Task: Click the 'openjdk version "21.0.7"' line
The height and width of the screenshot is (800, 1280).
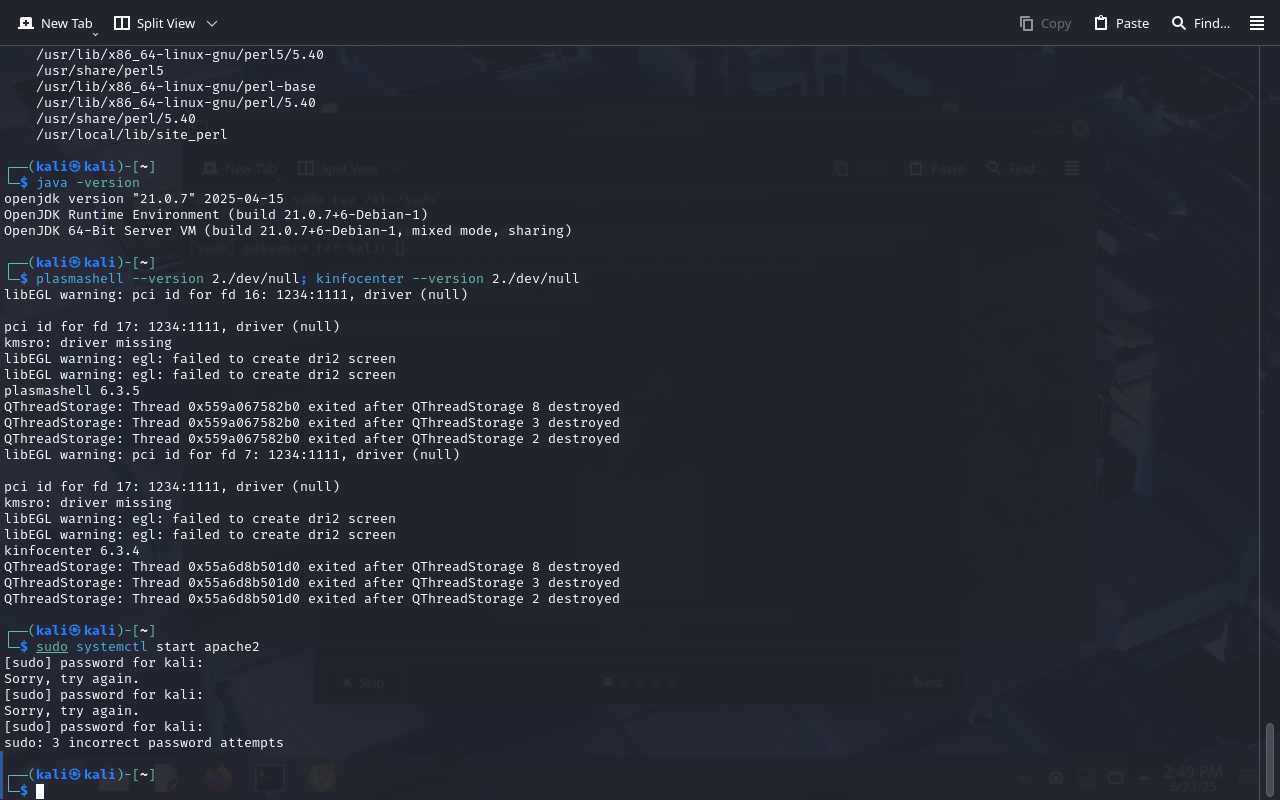Action: pyautogui.click(x=144, y=199)
